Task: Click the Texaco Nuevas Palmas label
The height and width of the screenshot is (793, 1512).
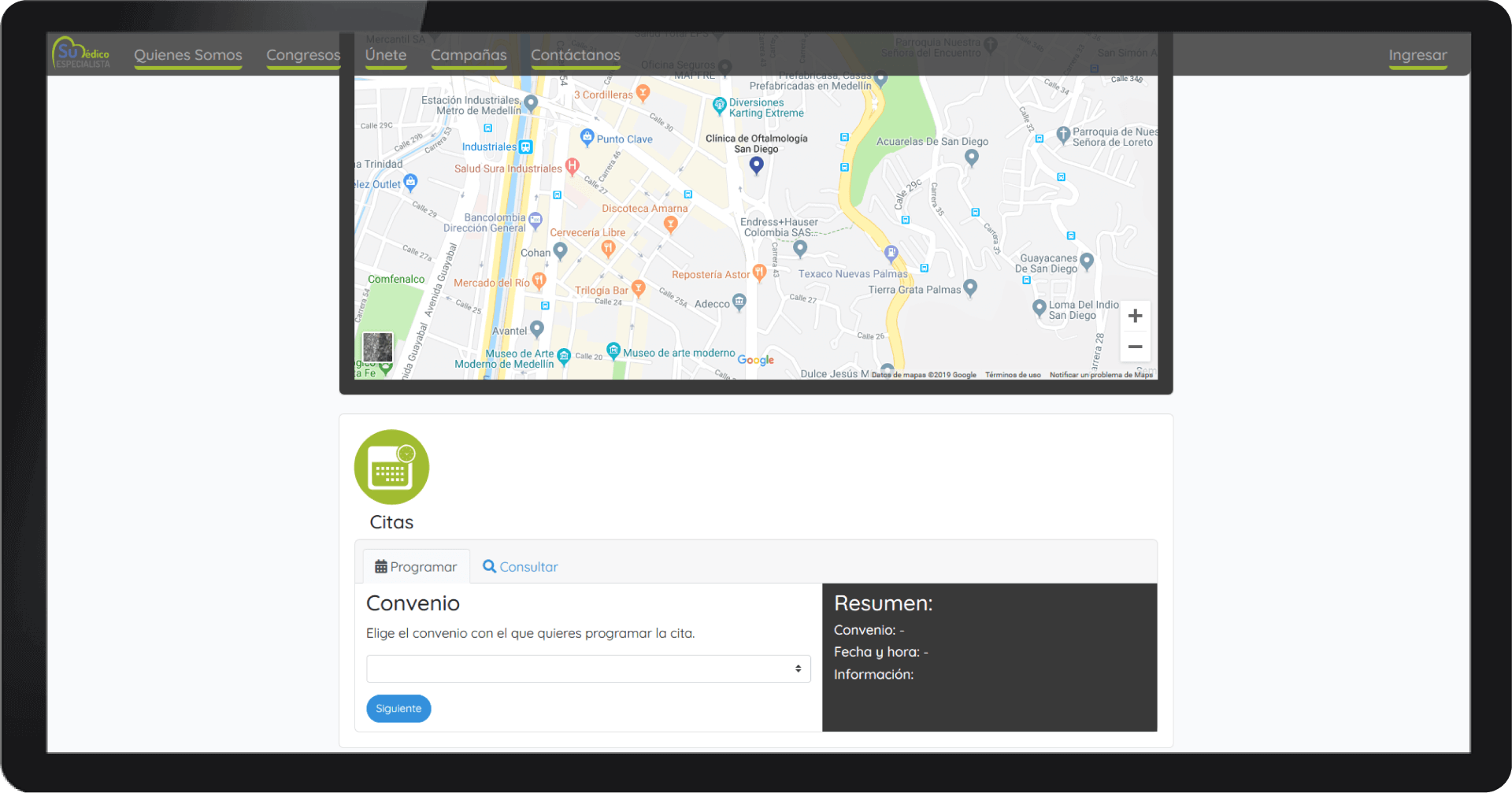Action: 853,274
